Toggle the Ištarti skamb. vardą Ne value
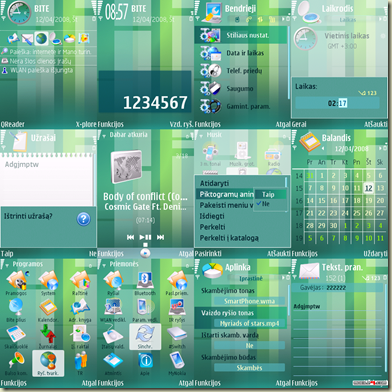Screen dimensions: 392x392 pyautogui.click(x=249, y=346)
